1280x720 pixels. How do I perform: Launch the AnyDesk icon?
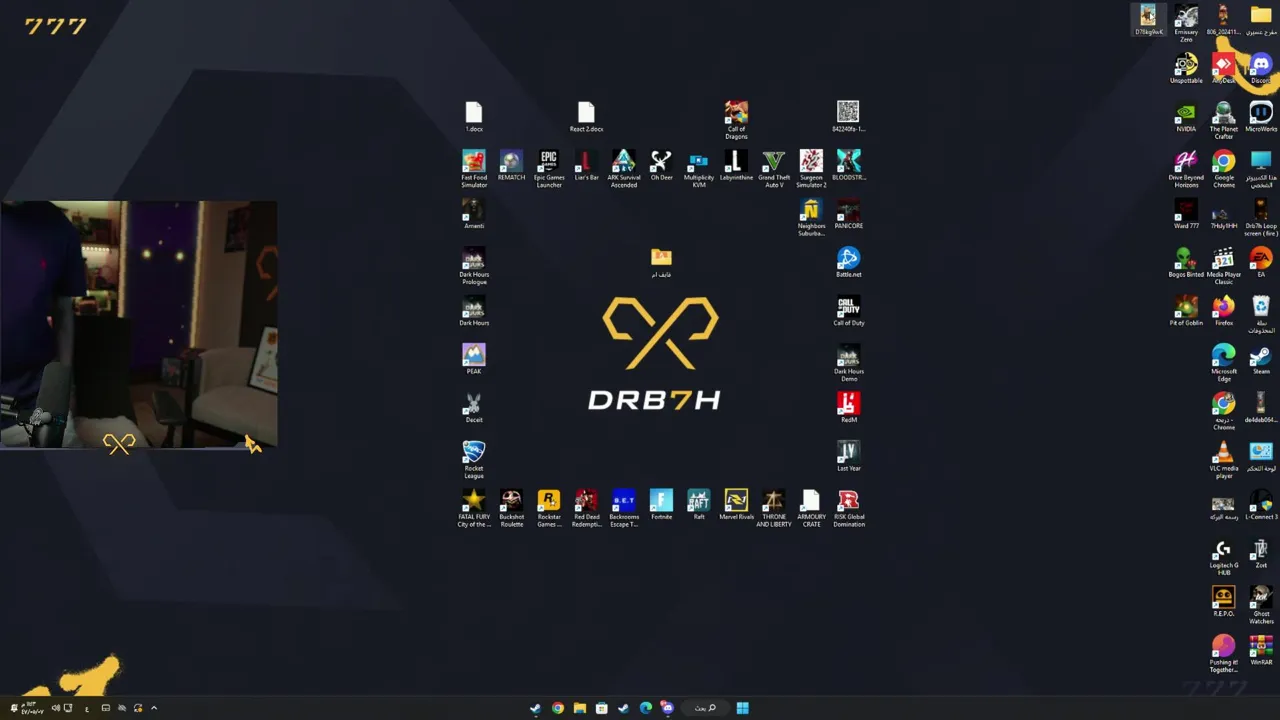1223,69
